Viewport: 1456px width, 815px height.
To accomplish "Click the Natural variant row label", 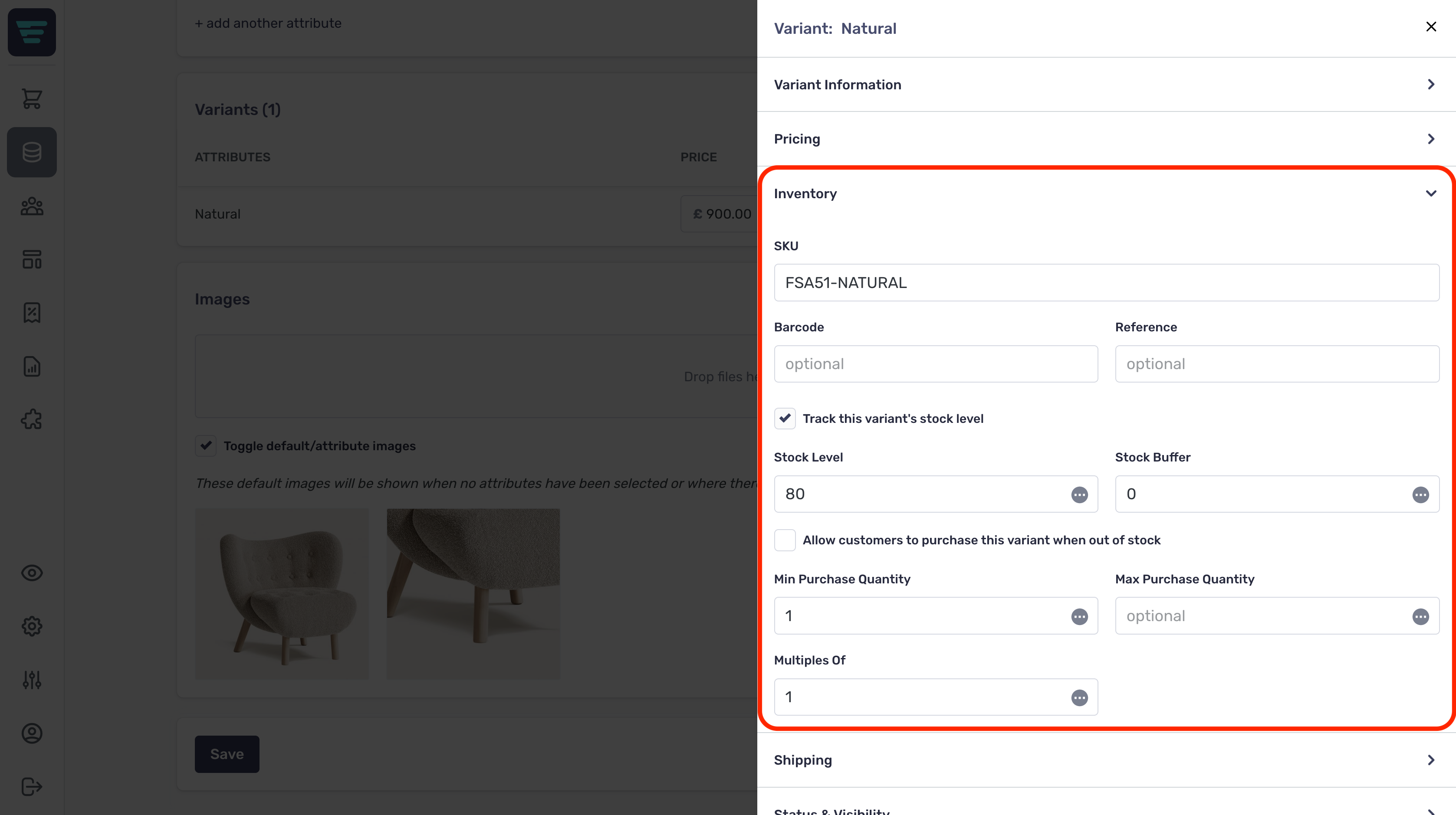I will [217, 214].
